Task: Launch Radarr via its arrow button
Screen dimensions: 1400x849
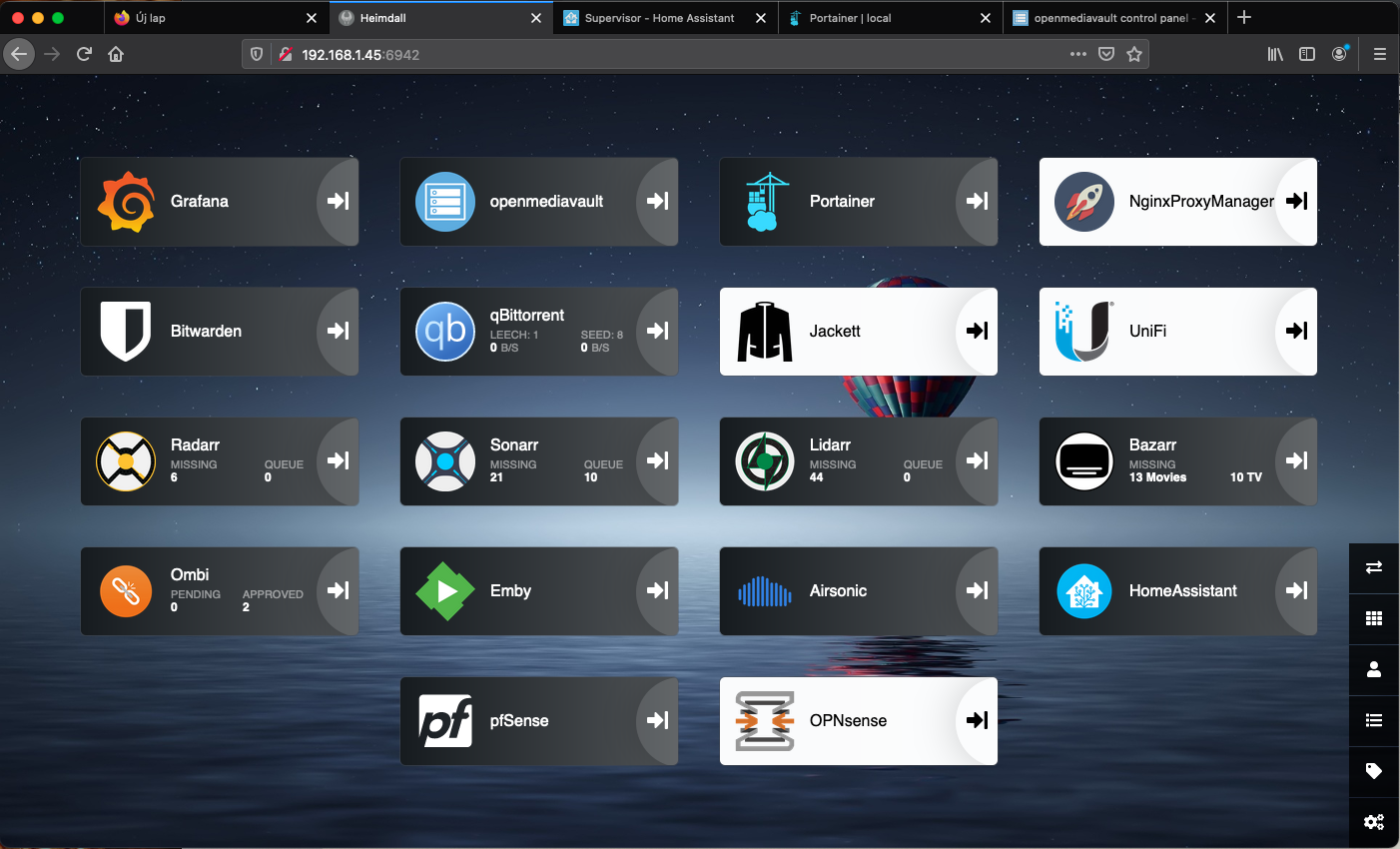Action: click(x=339, y=460)
